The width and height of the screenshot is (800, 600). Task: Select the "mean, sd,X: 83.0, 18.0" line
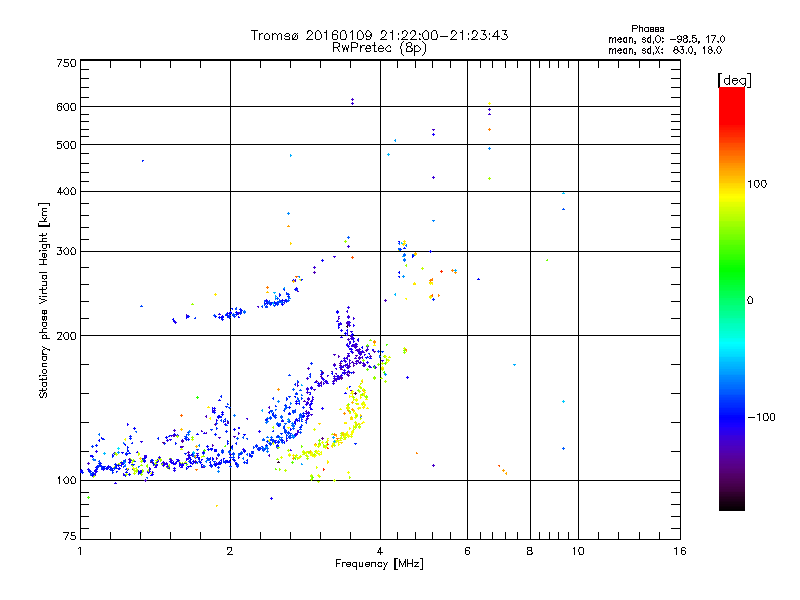click(x=665, y=50)
